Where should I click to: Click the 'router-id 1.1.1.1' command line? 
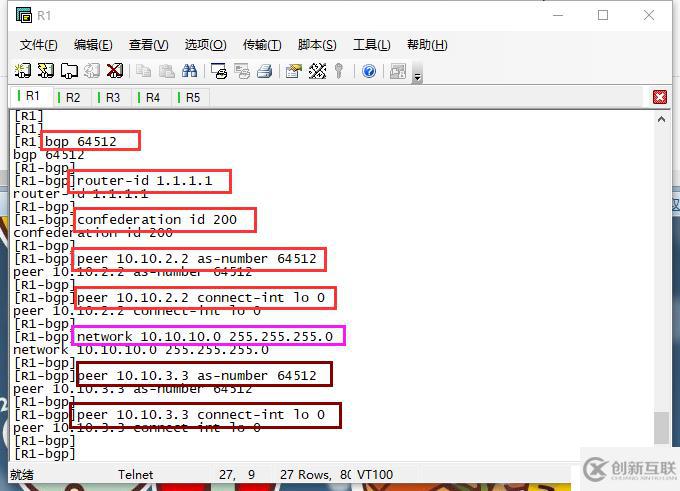tap(144, 180)
